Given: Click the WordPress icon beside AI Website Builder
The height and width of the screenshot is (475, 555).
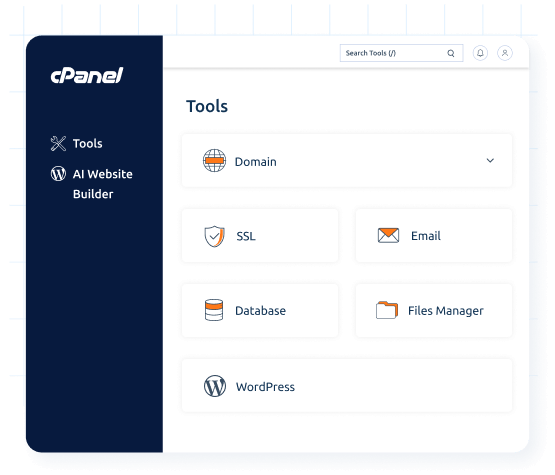Looking at the screenshot, I should (58, 174).
